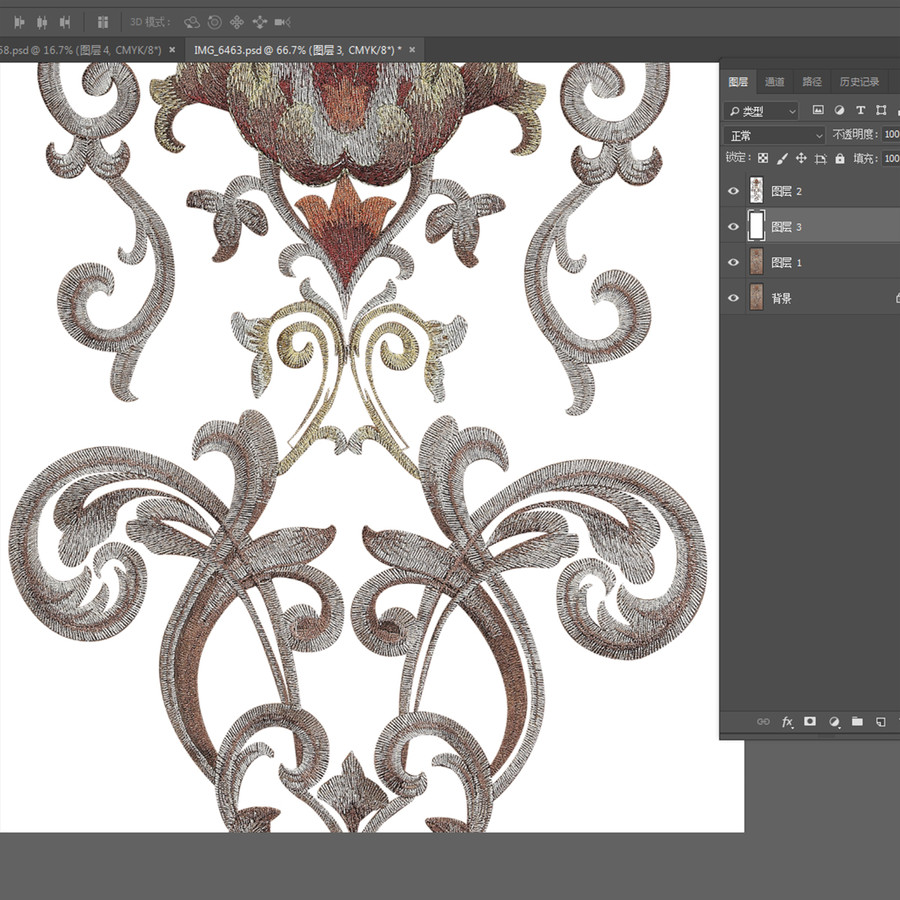Create new fill or adjustment layer
Viewport: 900px width, 900px height.
834,721
